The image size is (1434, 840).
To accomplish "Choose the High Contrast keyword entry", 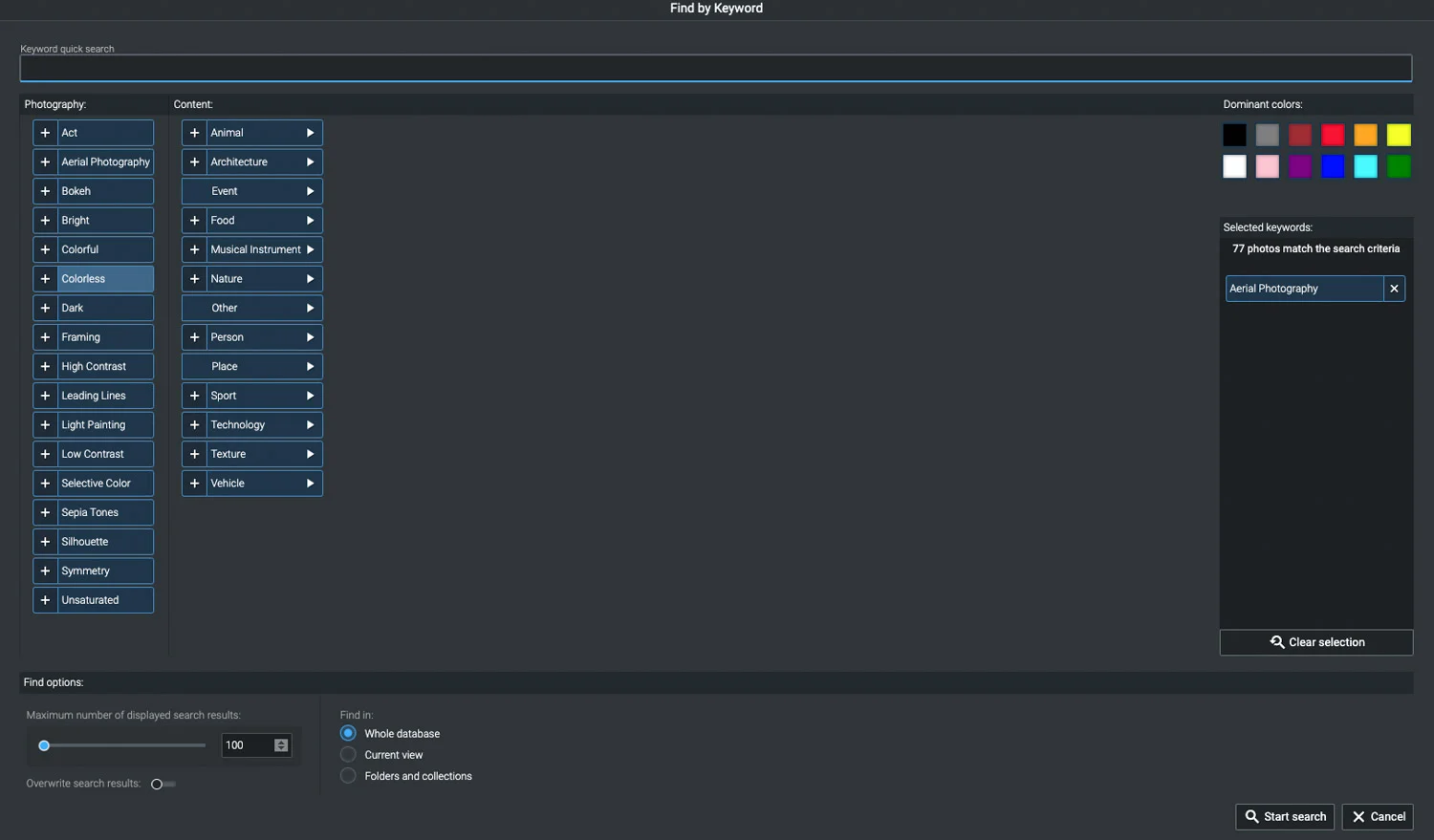I will click(105, 366).
